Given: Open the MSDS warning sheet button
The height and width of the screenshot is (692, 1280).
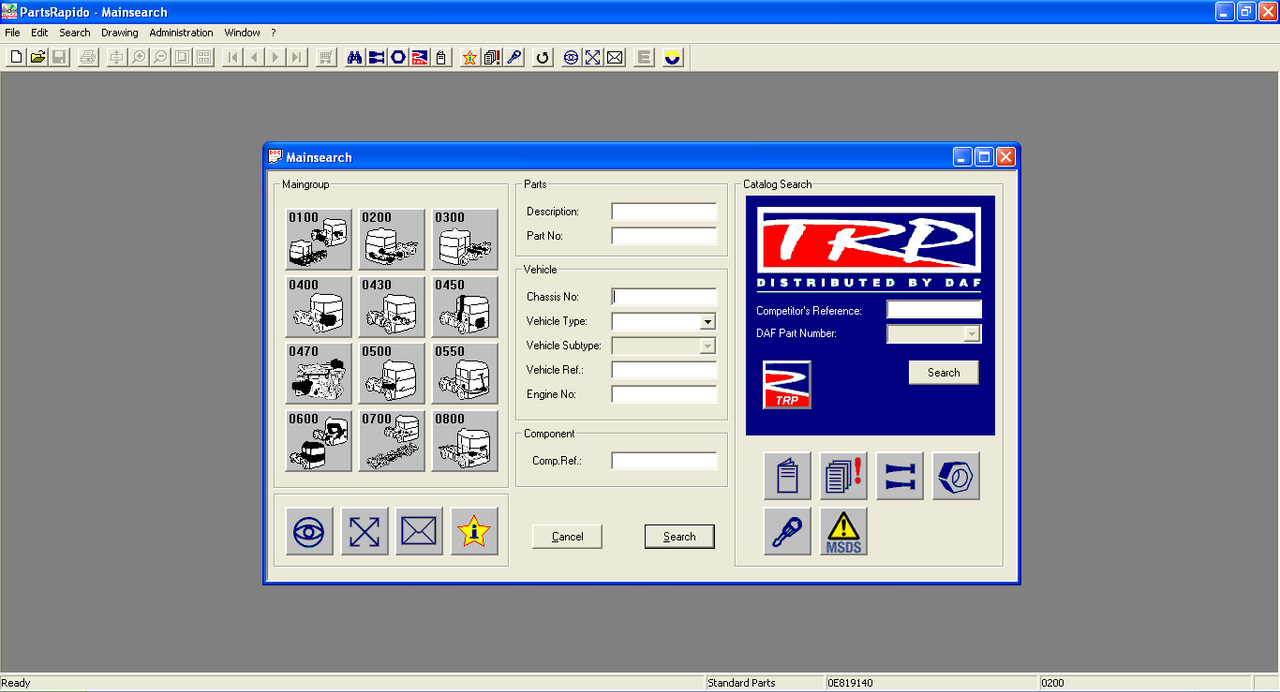Looking at the screenshot, I should coord(843,532).
